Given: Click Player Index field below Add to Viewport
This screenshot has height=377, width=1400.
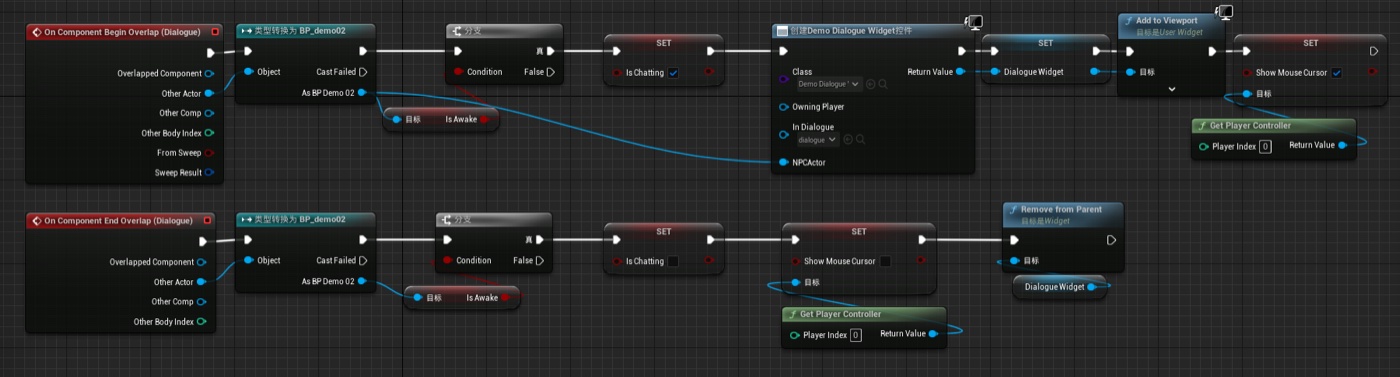Looking at the screenshot, I should coord(1264,146).
